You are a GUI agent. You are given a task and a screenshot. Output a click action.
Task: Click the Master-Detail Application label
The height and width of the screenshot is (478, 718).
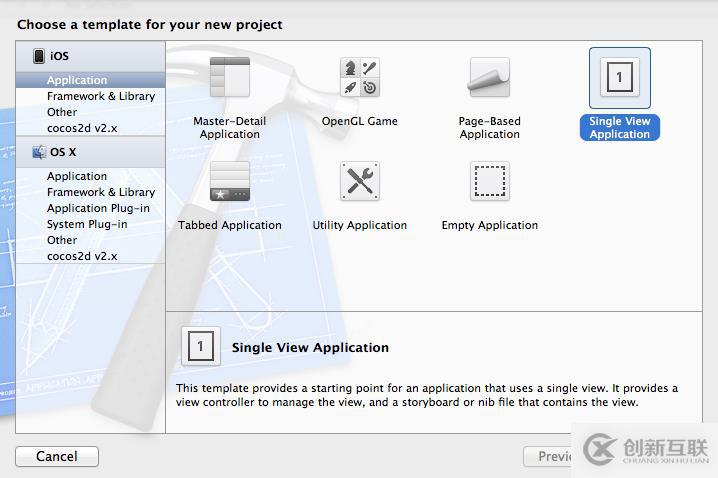click(230, 128)
